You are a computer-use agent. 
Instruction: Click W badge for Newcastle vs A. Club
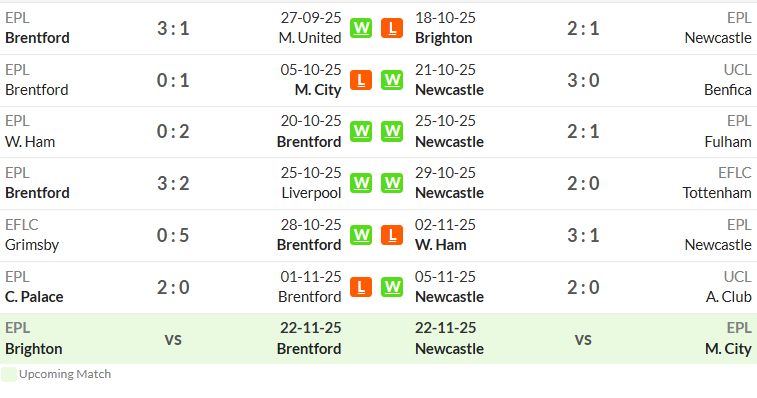click(x=392, y=287)
